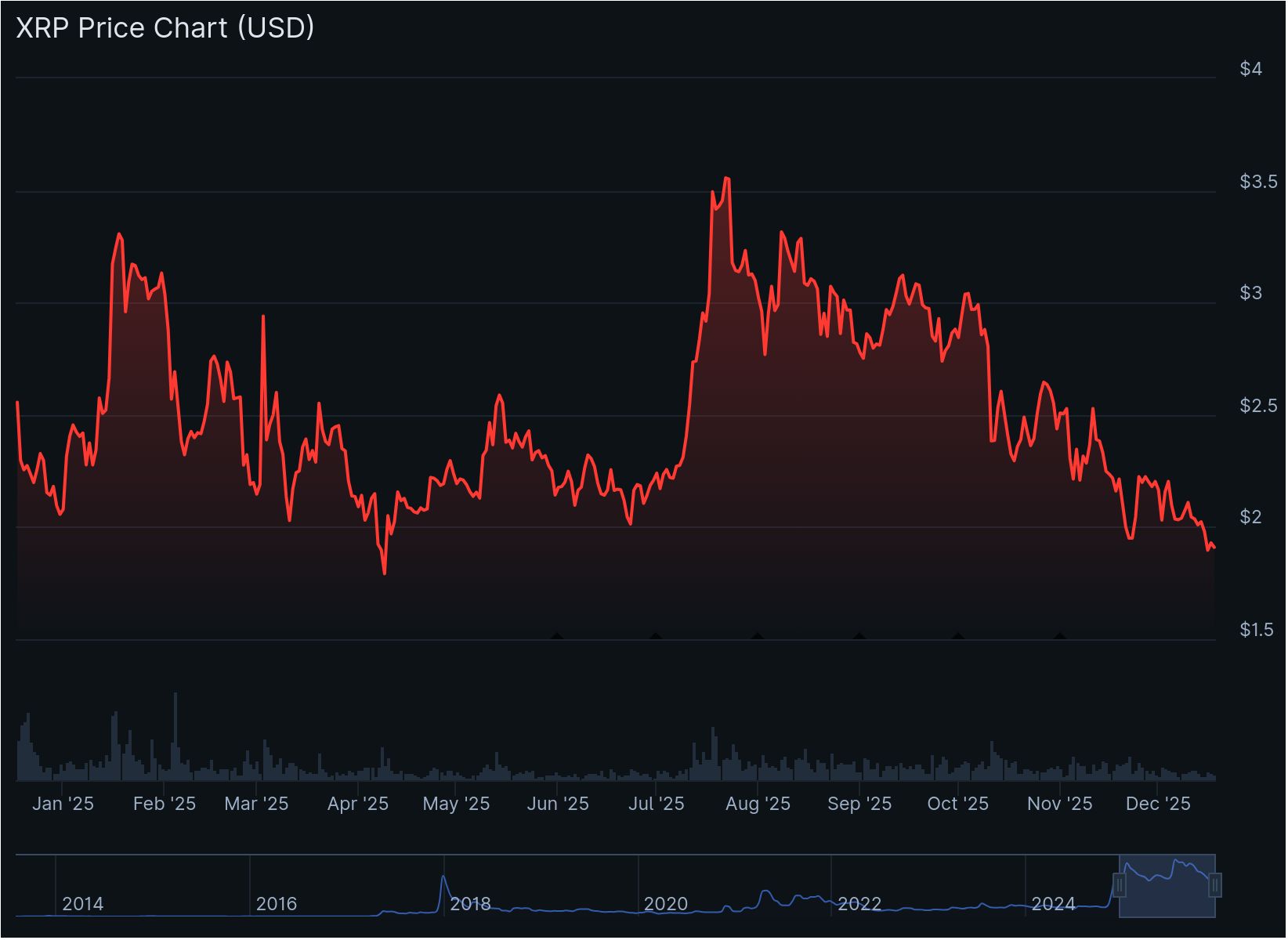Click the Apr '25 date label
1288x940 pixels.
click(x=358, y=804)
